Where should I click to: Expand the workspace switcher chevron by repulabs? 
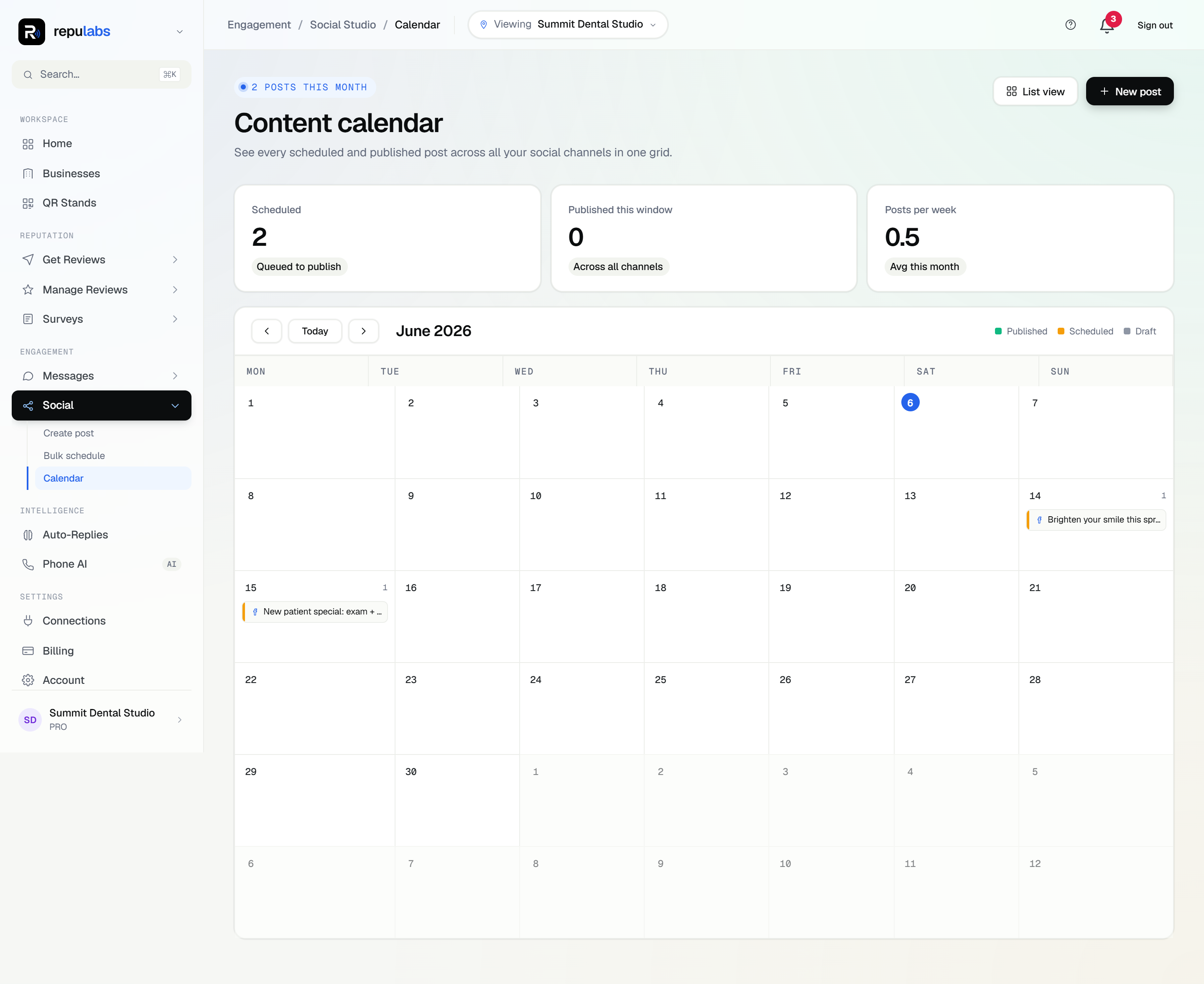point(180,32)
